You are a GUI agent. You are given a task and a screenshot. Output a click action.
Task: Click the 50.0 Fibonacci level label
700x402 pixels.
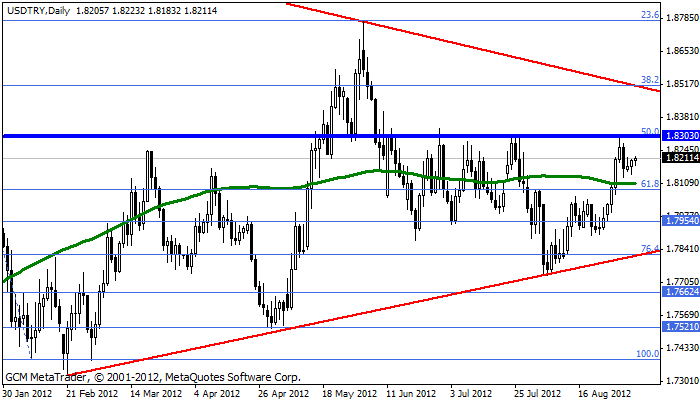(650, 131)
